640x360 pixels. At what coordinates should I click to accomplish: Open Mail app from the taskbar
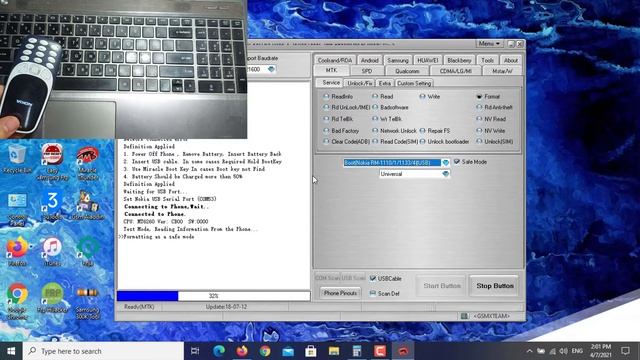coord(288,351)
